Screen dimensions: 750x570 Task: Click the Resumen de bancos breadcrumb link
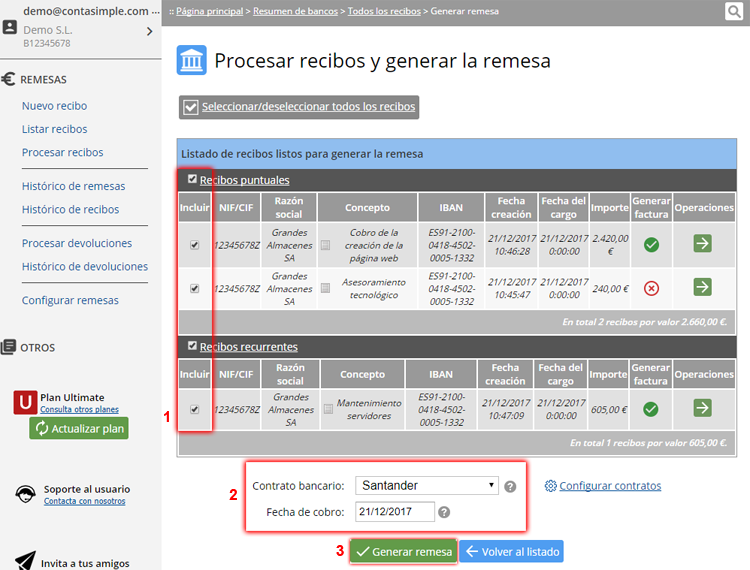coord(296,11)
